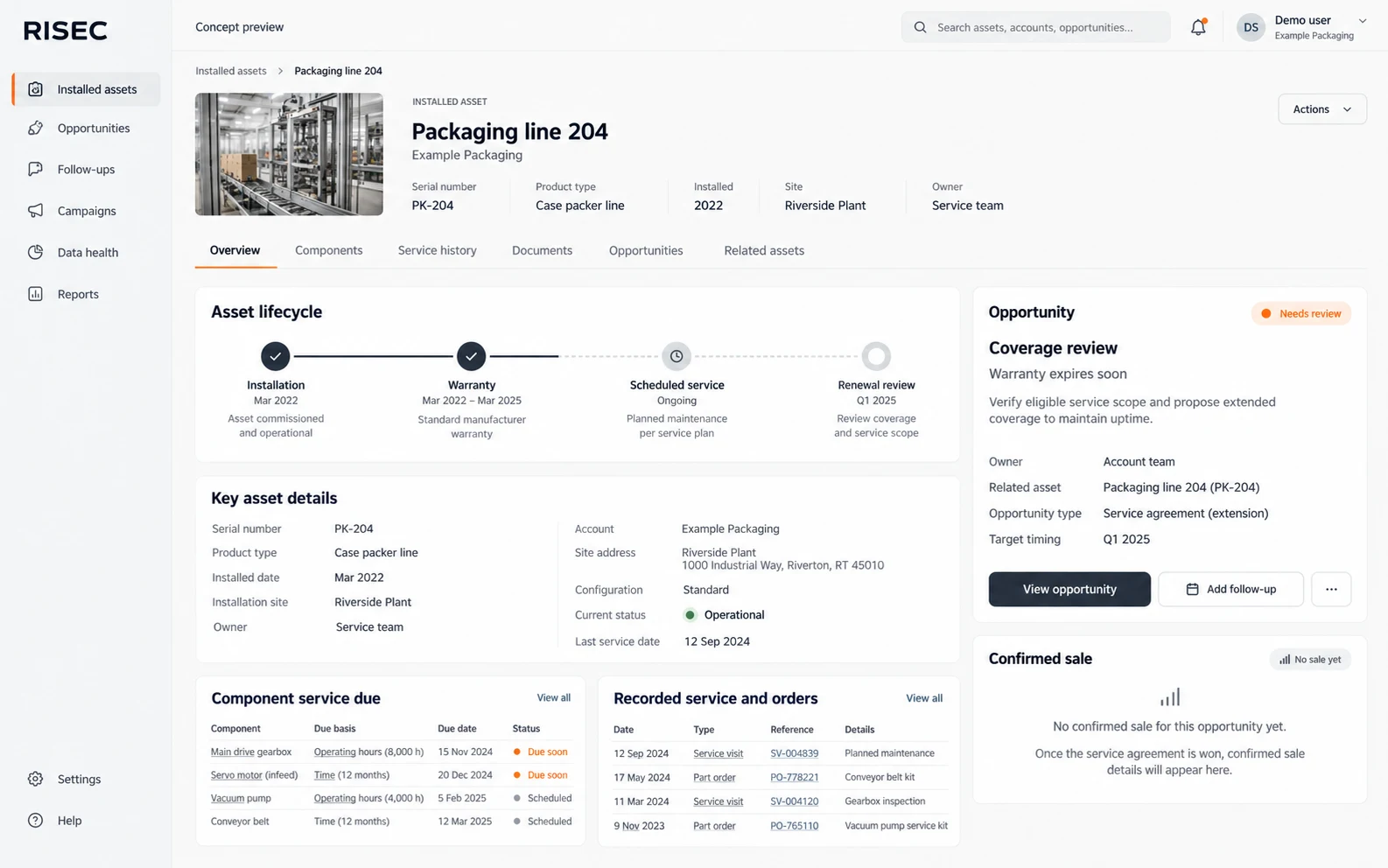This screenshot has height=868, width=1388.
Task: Switch to the Documents tab
Action: click(542, 250)
